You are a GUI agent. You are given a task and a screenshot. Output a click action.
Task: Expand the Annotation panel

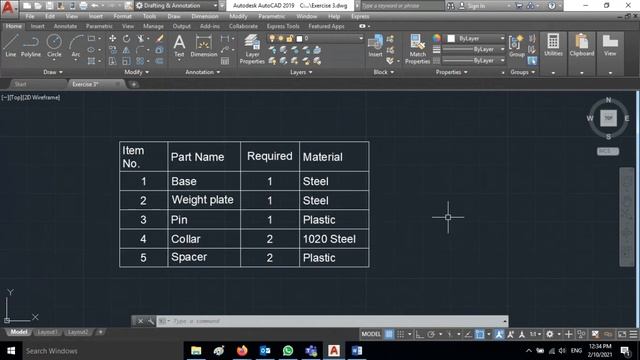203,72
